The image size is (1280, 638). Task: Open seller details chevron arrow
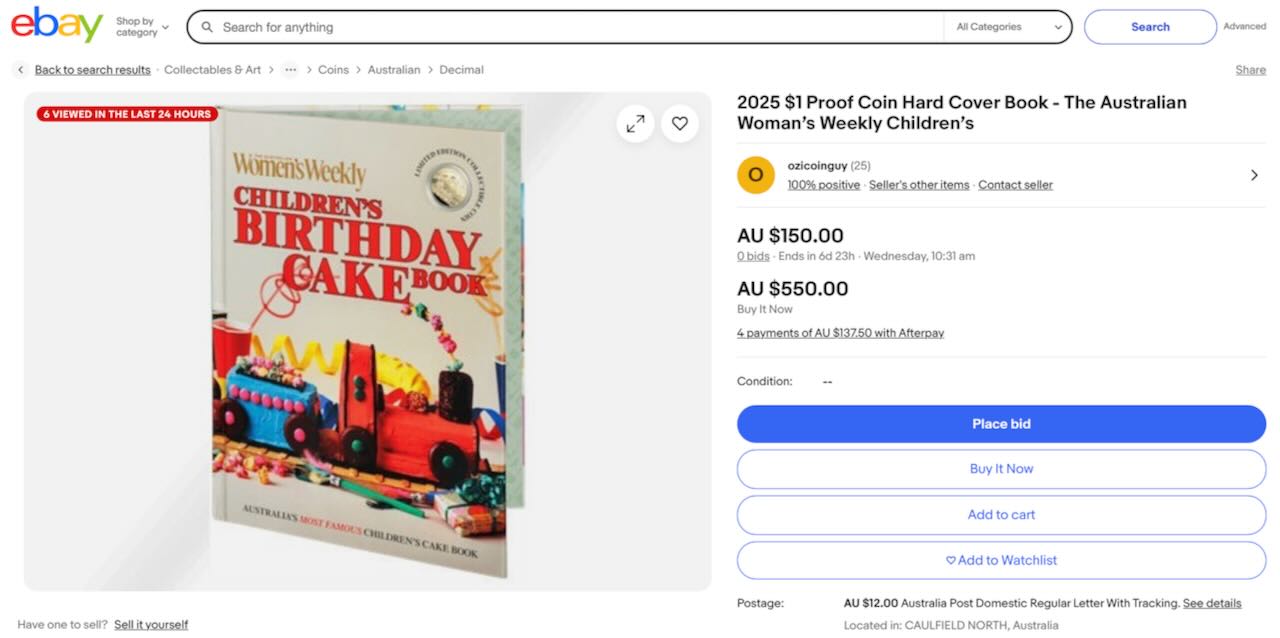click(x=1254, y=175)
